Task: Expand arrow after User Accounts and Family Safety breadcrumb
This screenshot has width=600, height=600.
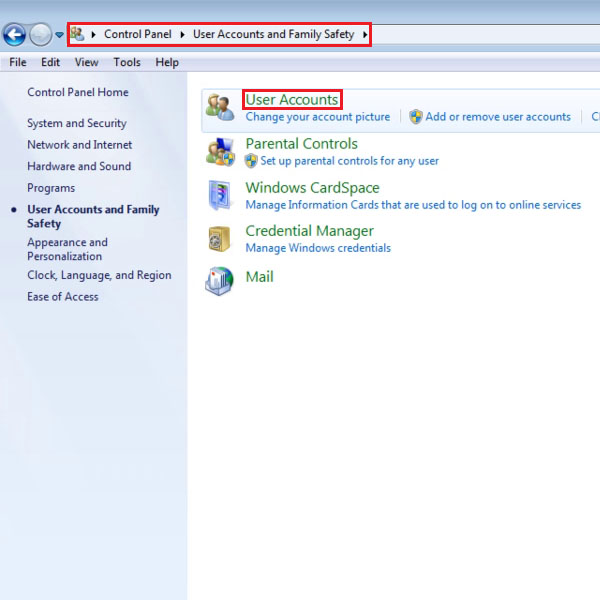Action: (x=365, y=34)
